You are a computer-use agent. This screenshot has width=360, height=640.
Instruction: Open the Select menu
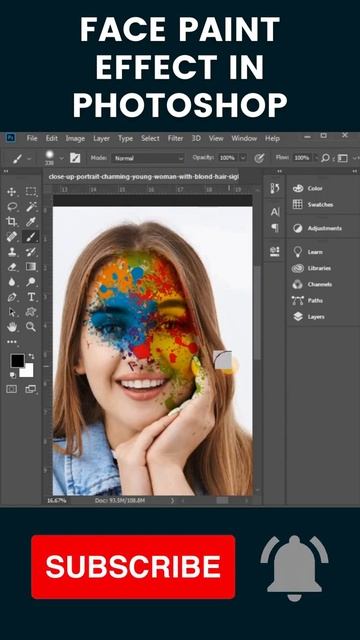tap(150, 138)
